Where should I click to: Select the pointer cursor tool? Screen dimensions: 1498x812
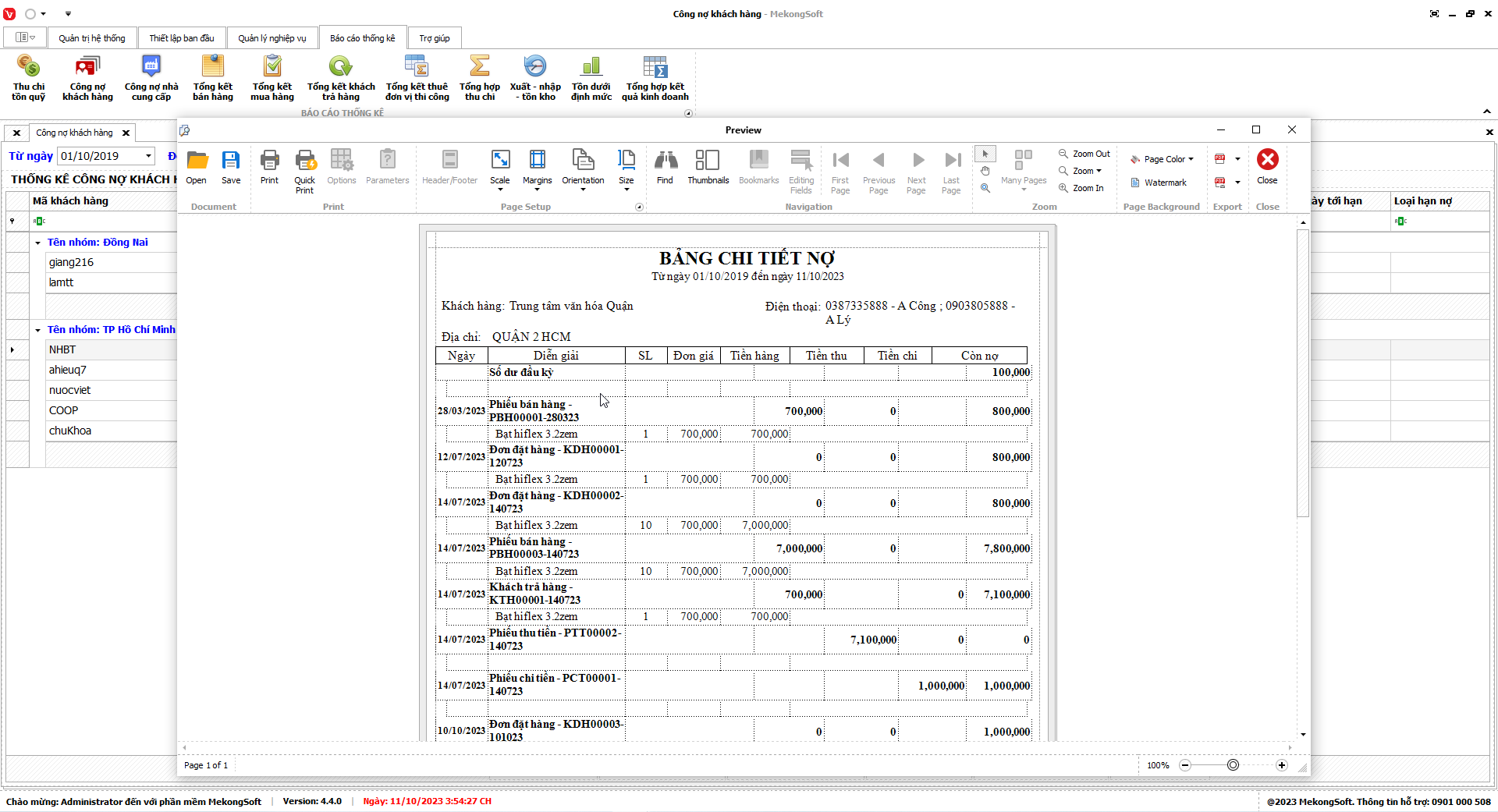click(985, 154)
